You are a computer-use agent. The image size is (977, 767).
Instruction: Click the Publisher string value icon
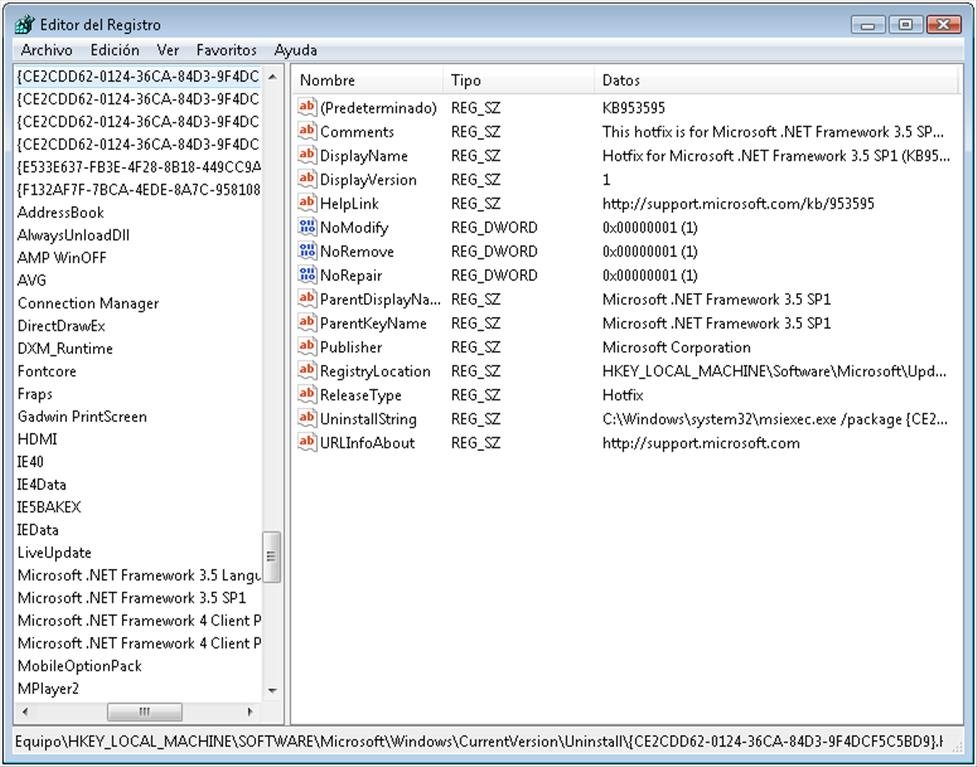[307, 346]
